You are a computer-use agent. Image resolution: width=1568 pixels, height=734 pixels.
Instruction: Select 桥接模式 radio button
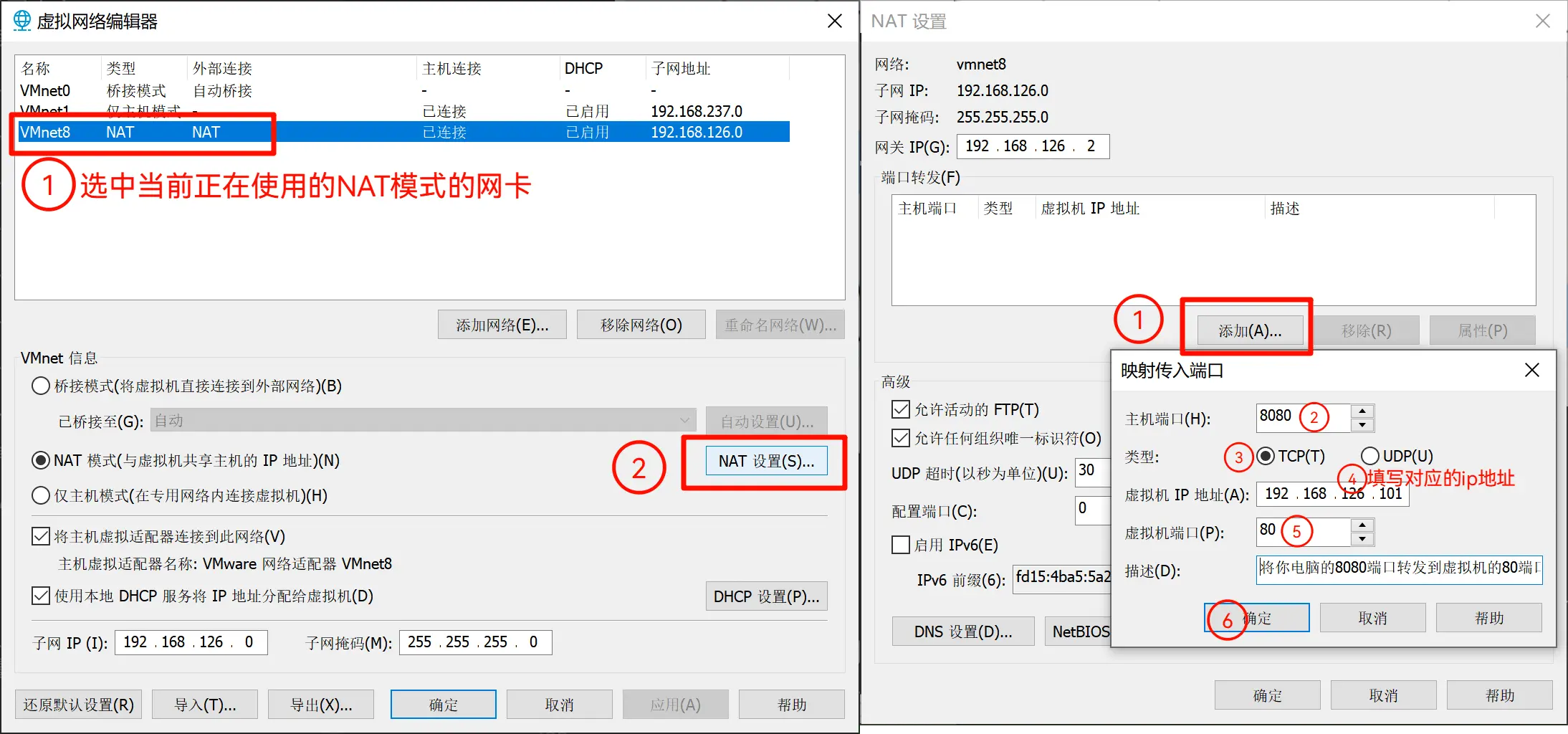coord(41,386)
